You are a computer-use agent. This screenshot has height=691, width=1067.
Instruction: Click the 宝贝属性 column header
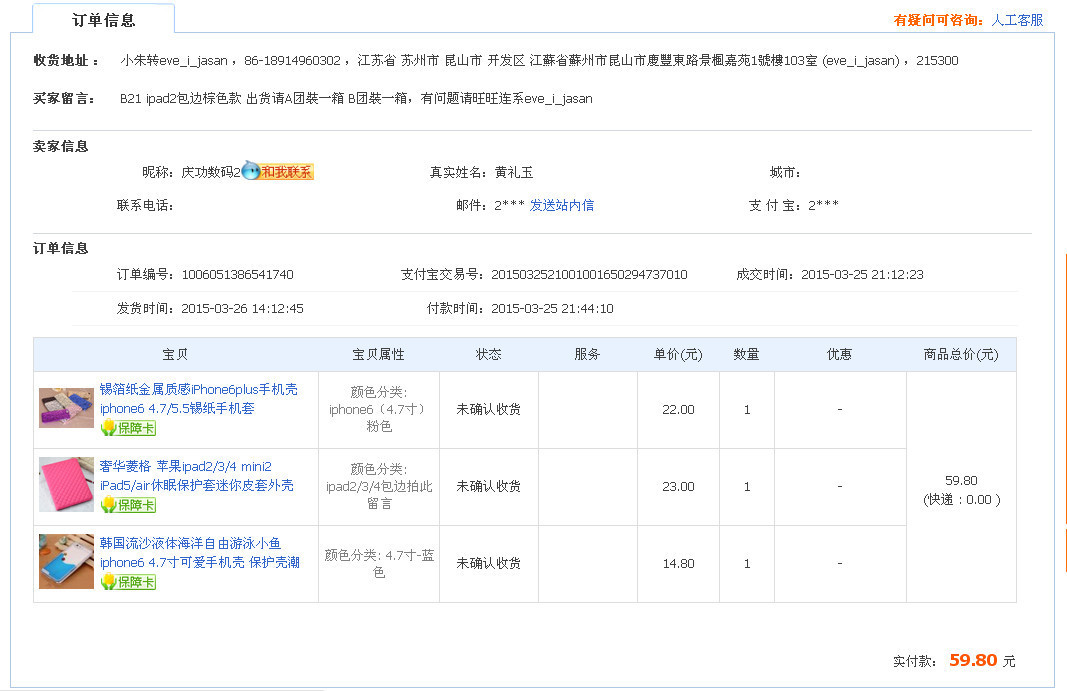pos(378,354)
